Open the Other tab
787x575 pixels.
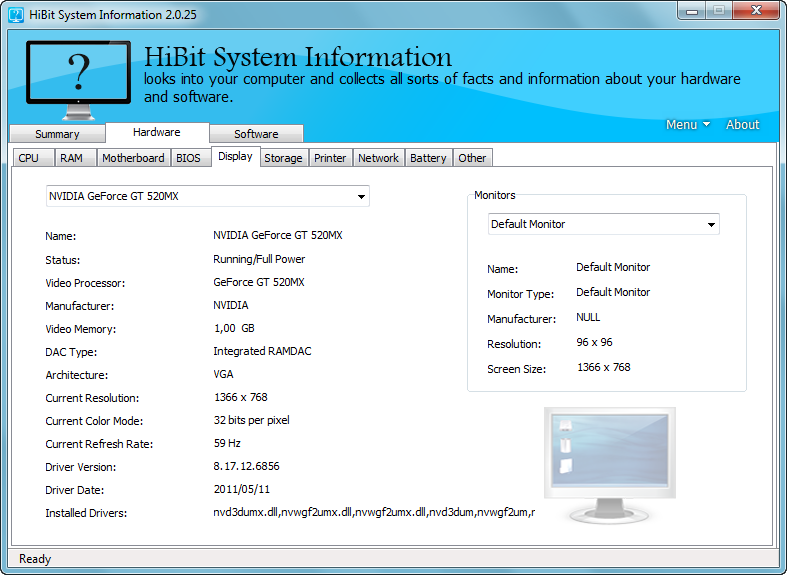coord(472,158)
